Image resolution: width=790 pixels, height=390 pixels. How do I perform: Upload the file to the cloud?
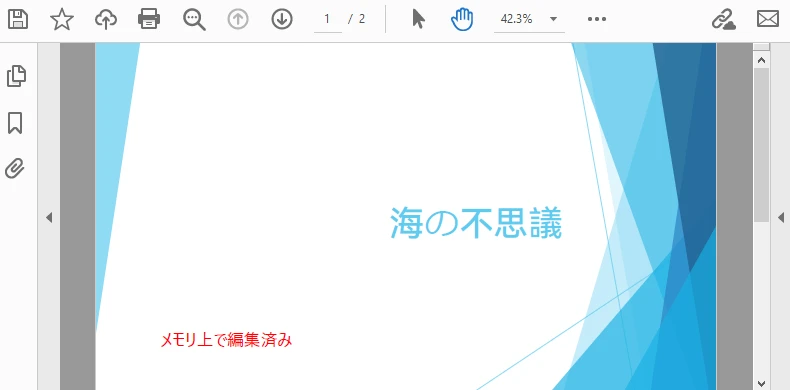[x=106, y=20]
